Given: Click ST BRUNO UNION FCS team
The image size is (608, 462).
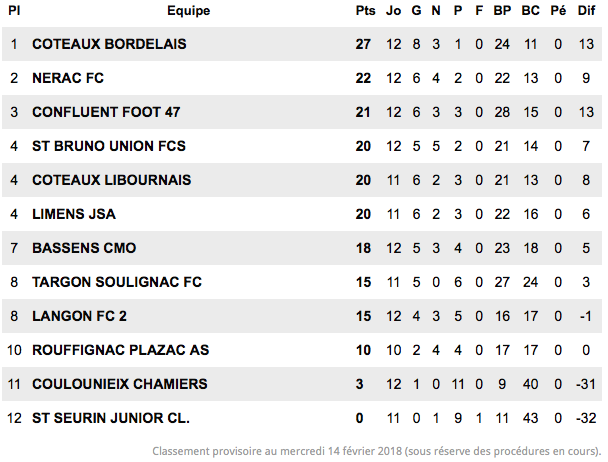Looking at the screenshot, I should pyautogui.click(x=109, y=146).
